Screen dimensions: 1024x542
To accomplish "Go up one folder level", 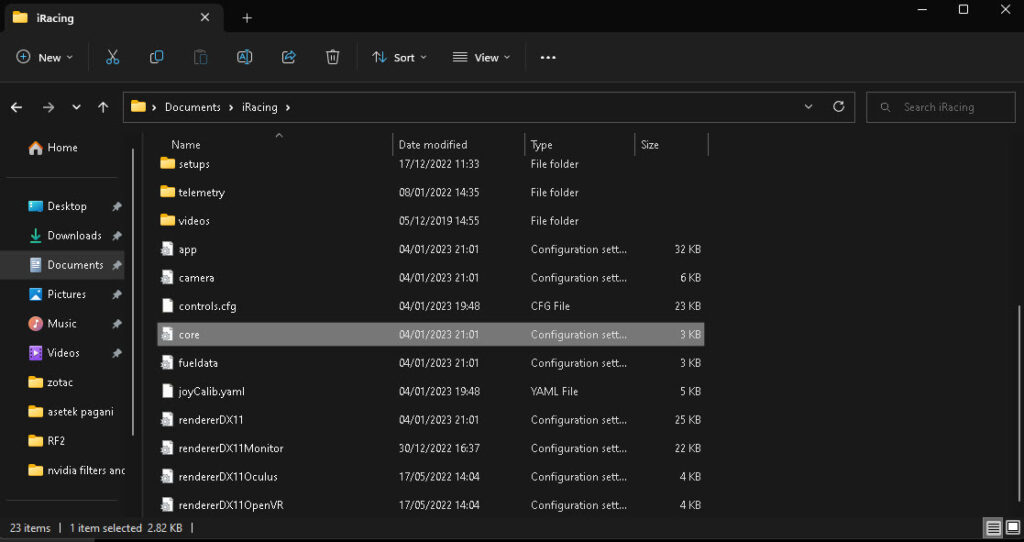I will (x=103, y=107).
